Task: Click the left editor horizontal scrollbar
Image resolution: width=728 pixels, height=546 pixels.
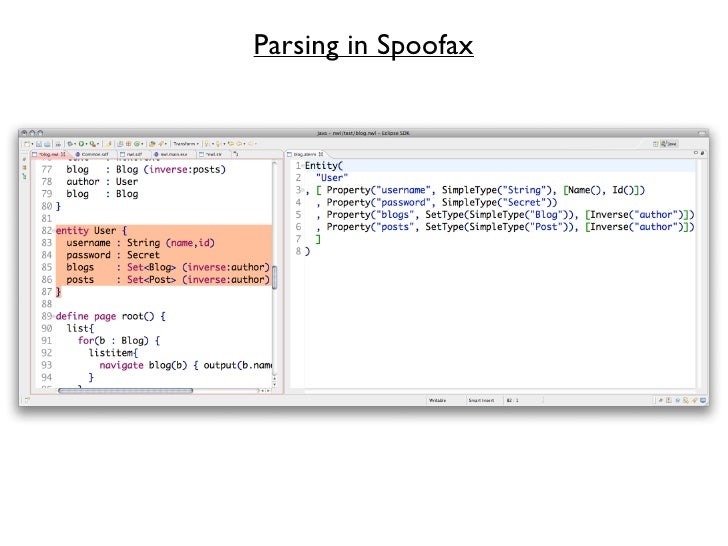Action: [x=125, y=391]
